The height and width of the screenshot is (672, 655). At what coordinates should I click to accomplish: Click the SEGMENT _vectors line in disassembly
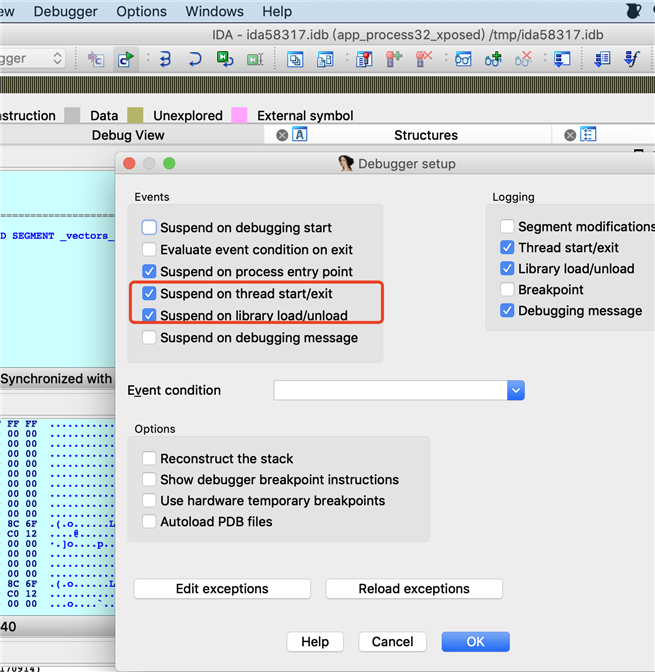coord(57,236)
